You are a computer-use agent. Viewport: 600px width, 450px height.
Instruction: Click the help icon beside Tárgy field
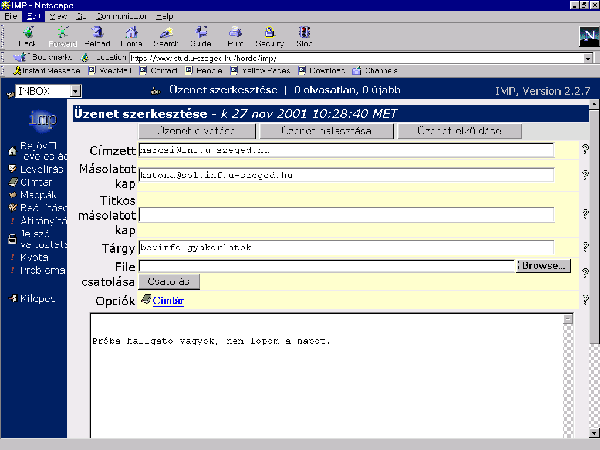pyautogui.click(x=585, y=248)
